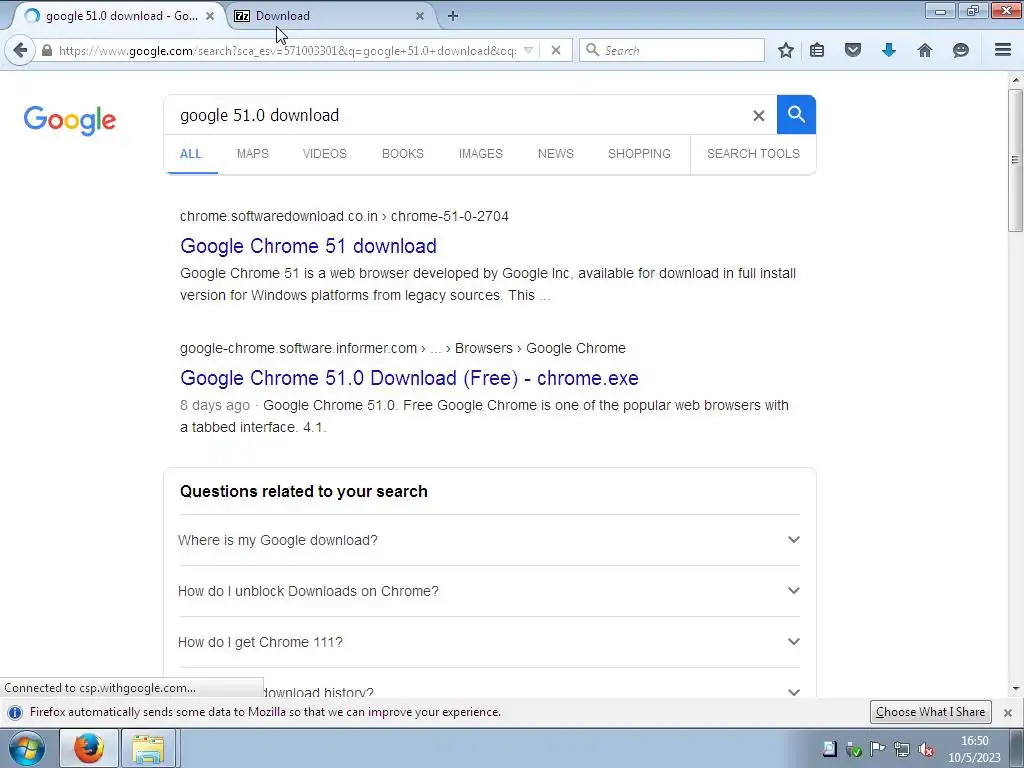Image resolution: width=1024 pixels, height=768 pixels.
Task: Switch to SHOPPING results
Action: tap(639, 153)
